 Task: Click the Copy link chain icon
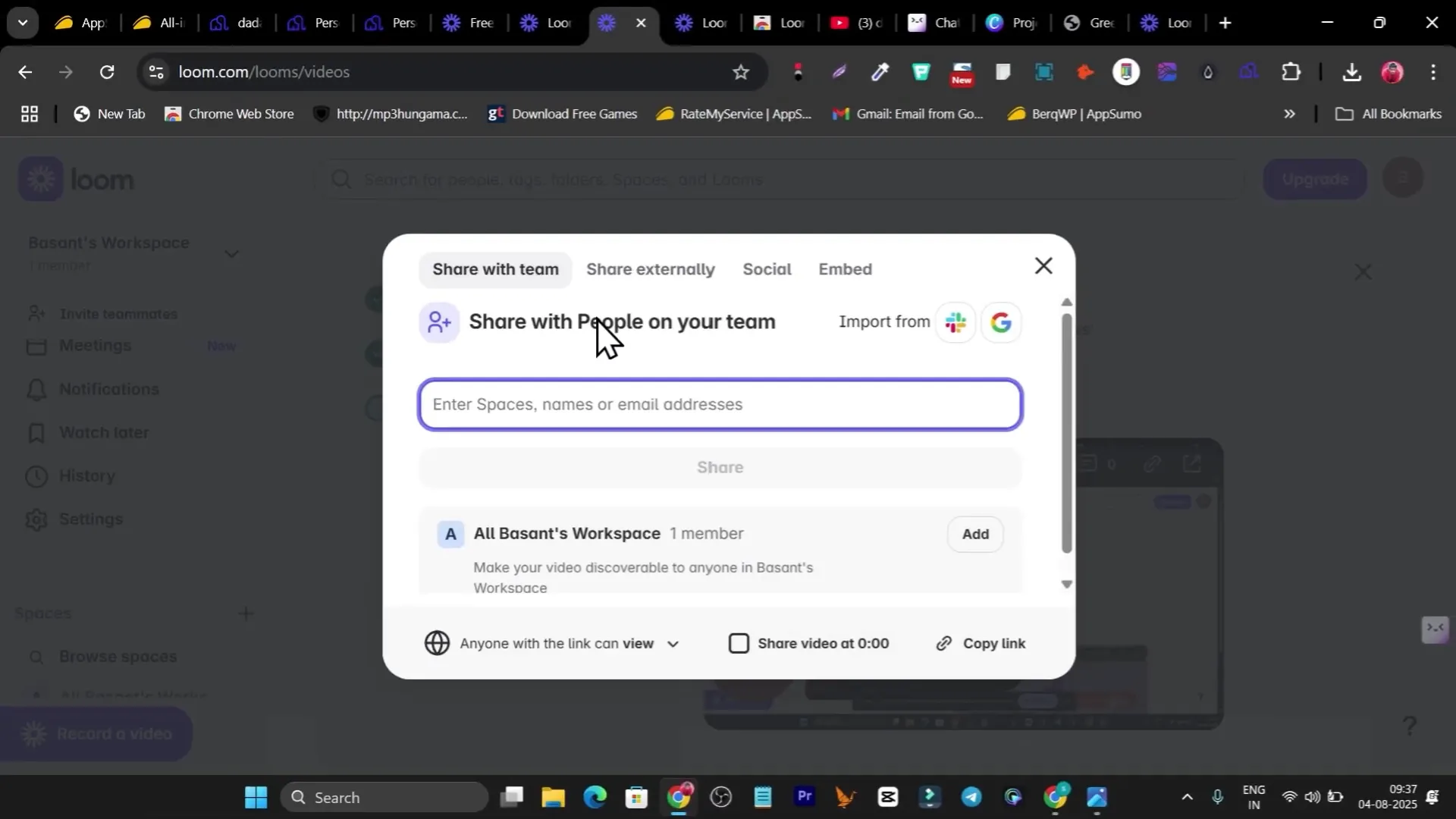pos(944,644)
